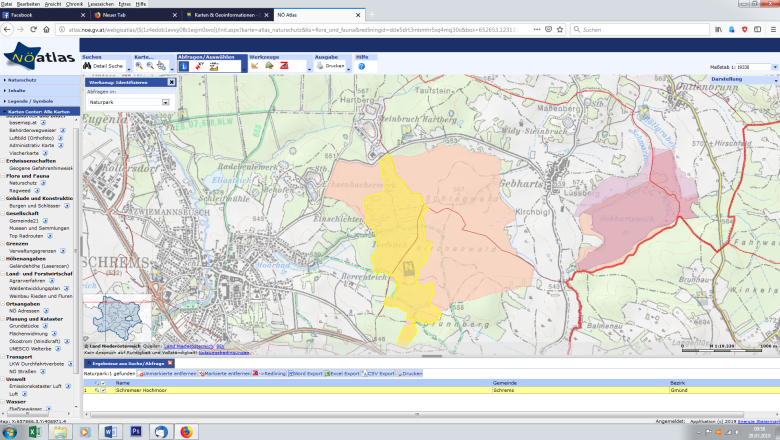Switch to Karten & Geoinformationen tab

(x=226, y=15)
